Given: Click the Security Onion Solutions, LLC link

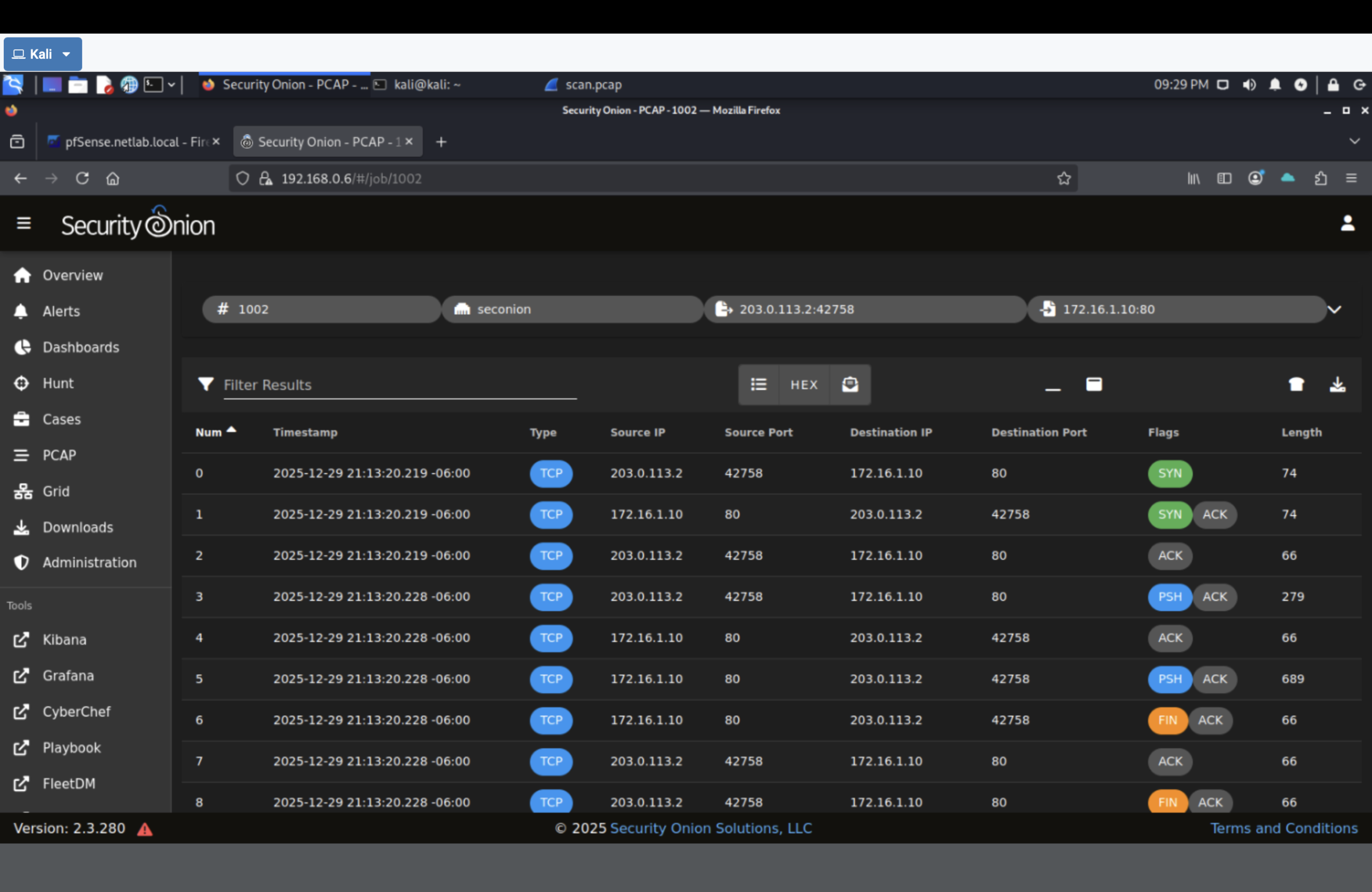Looking at the screenshot, I should tap(711, 828).
